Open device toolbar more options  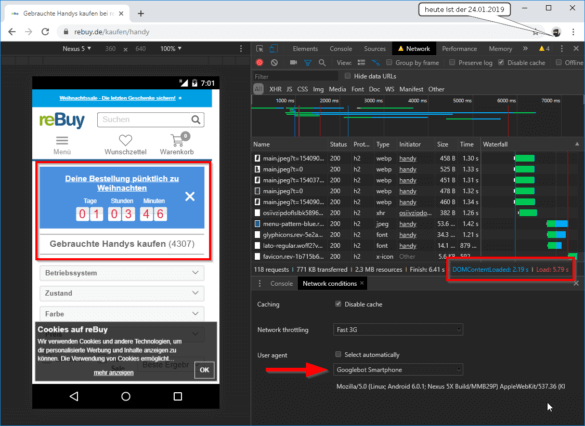click(x=241, y=48)
